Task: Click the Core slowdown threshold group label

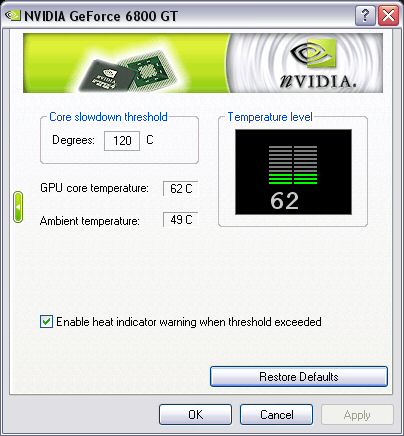Action: 108,117
